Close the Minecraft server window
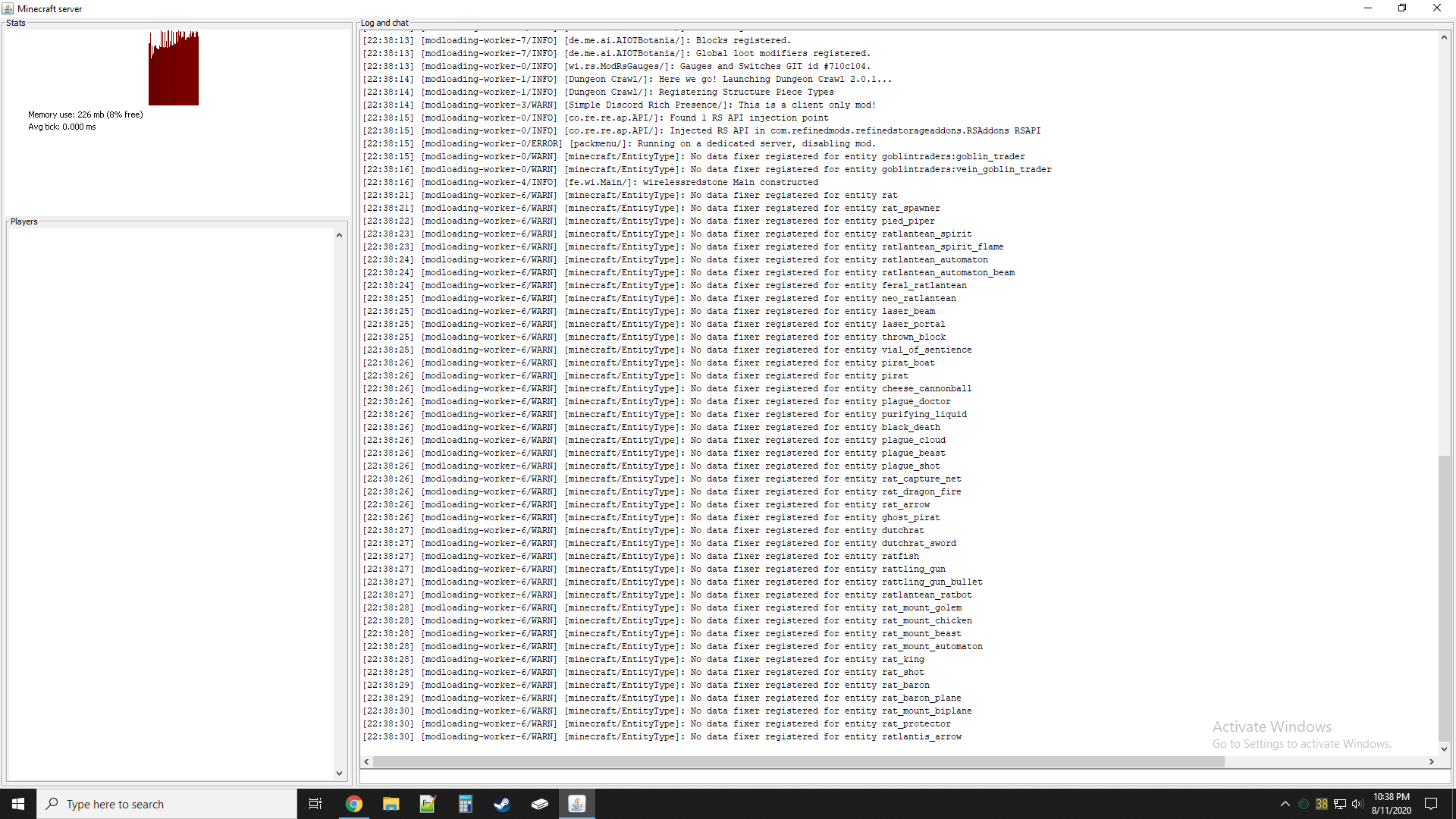The height and width of the screenshot is (819, 1456). click(1437, 8)
